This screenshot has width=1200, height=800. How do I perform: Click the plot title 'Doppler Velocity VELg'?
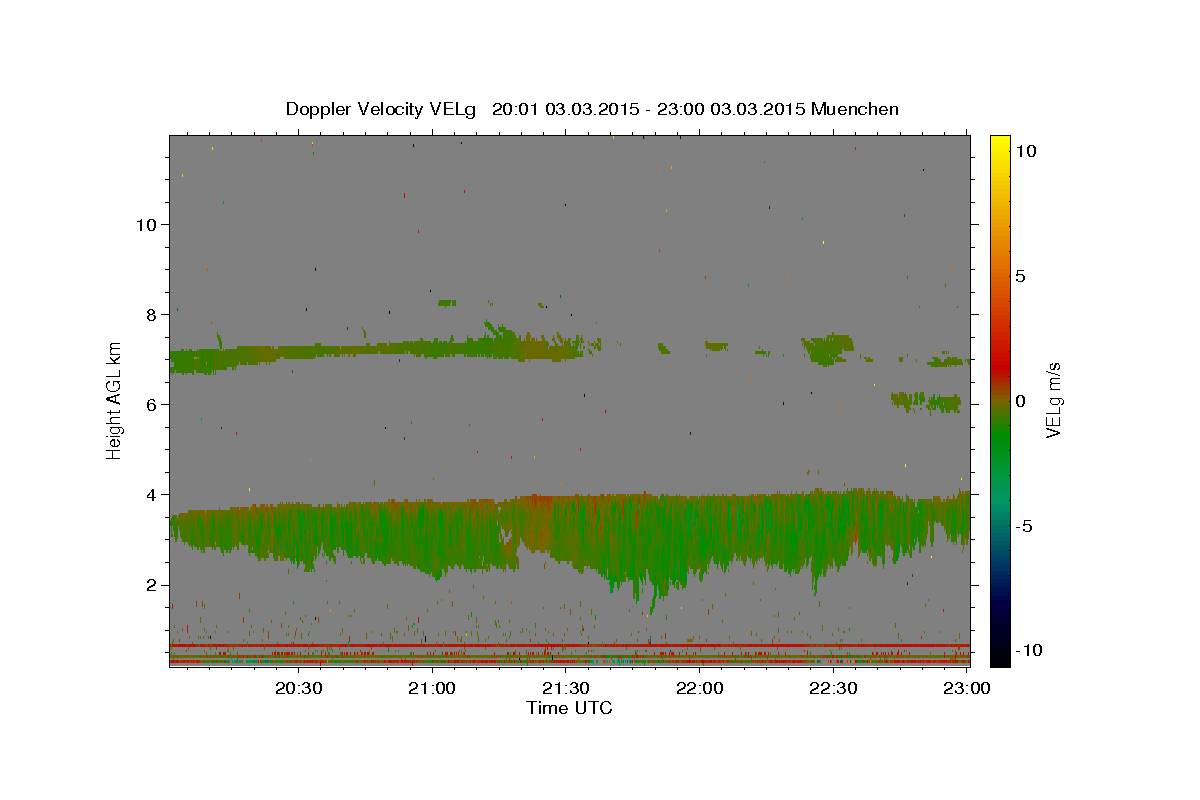[x=383, y=109]
